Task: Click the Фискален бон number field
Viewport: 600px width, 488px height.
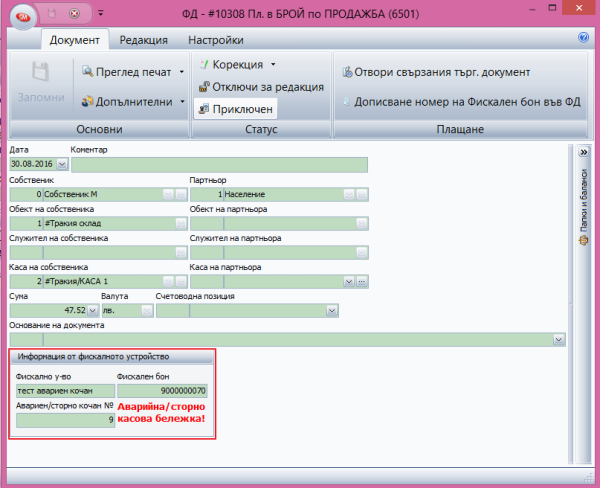Action: click(x=162, y=391)
